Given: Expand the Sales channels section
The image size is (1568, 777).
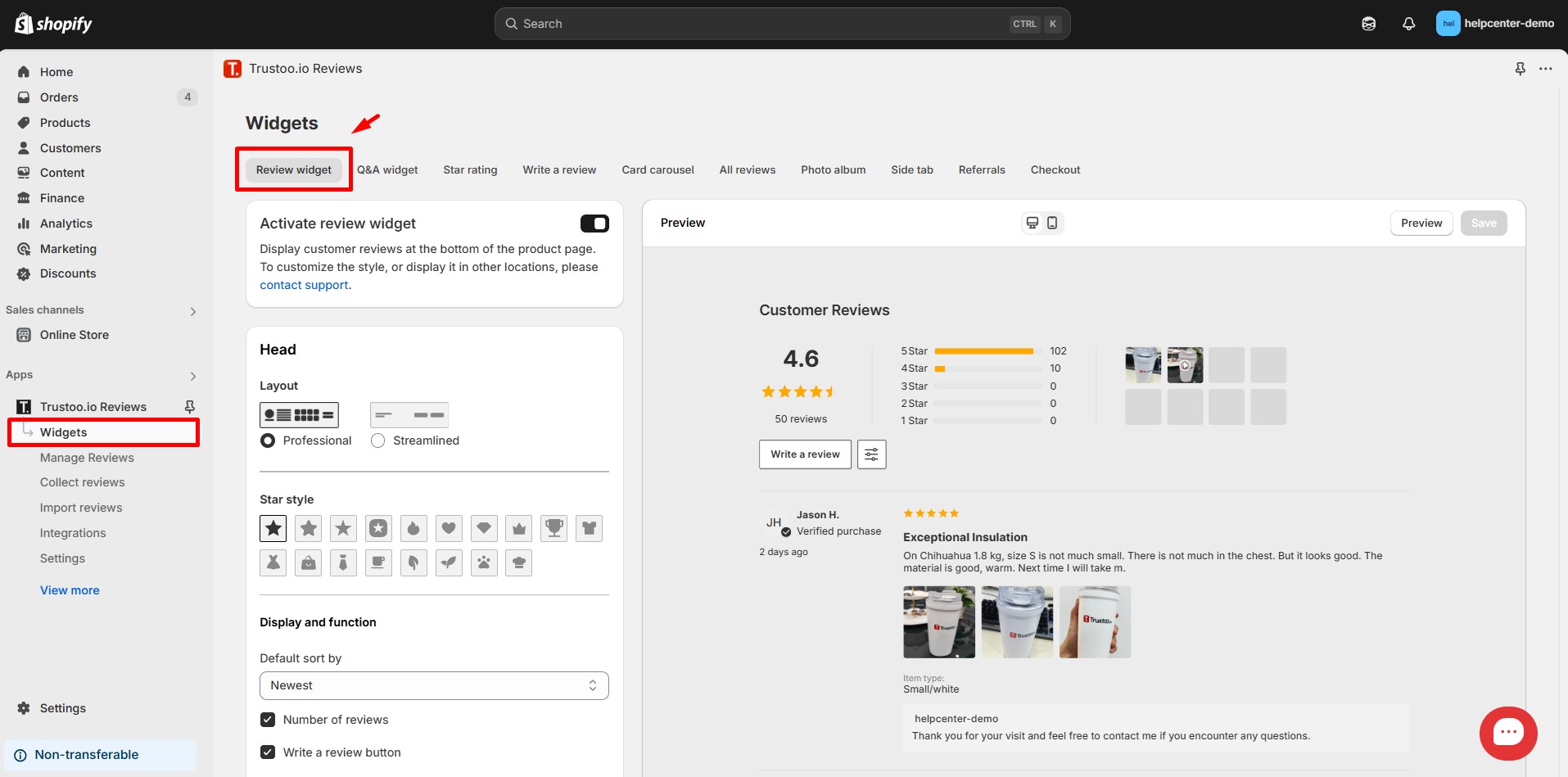Looking at the screenshot, I should coord(193,311).
